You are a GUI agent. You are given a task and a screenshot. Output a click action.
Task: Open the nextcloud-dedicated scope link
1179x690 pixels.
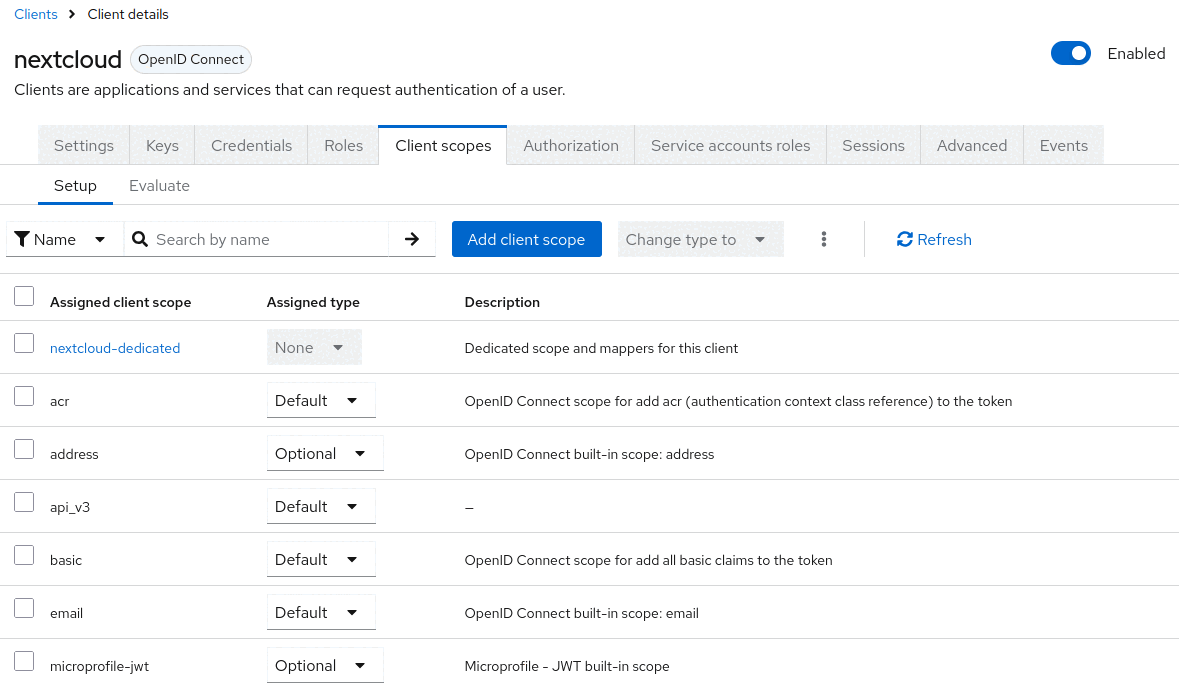[115, 347]
